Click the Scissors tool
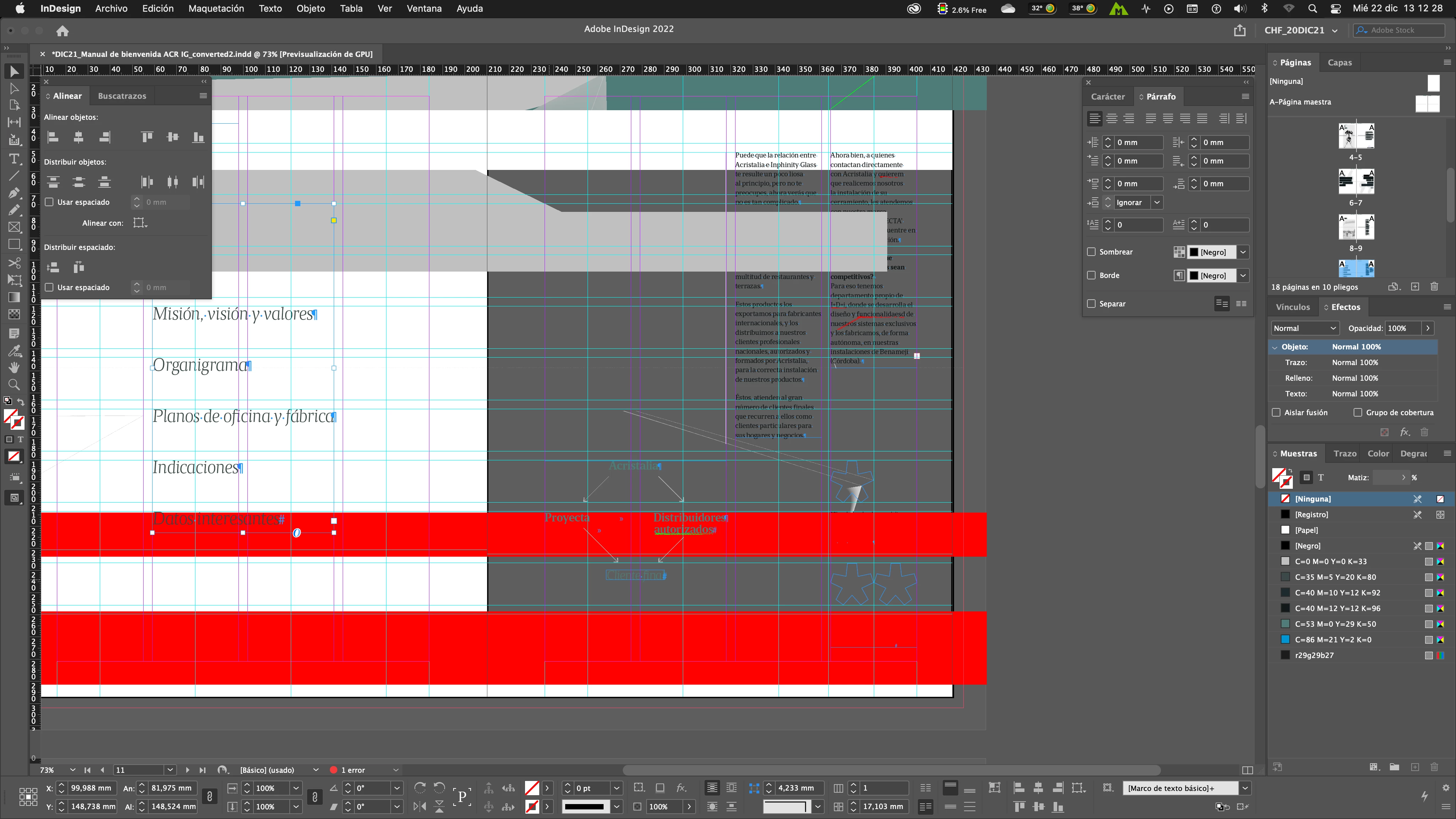The width and height of the screenshot is (1456, 819). [x=14, y=263]
